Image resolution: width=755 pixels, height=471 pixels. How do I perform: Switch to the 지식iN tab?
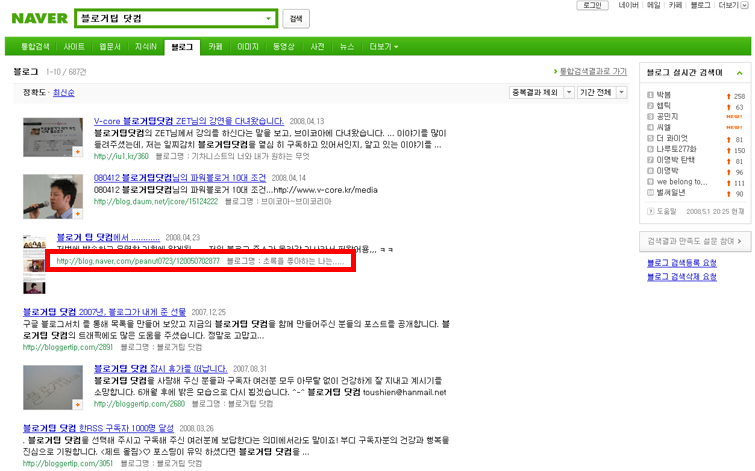(145, 47)
